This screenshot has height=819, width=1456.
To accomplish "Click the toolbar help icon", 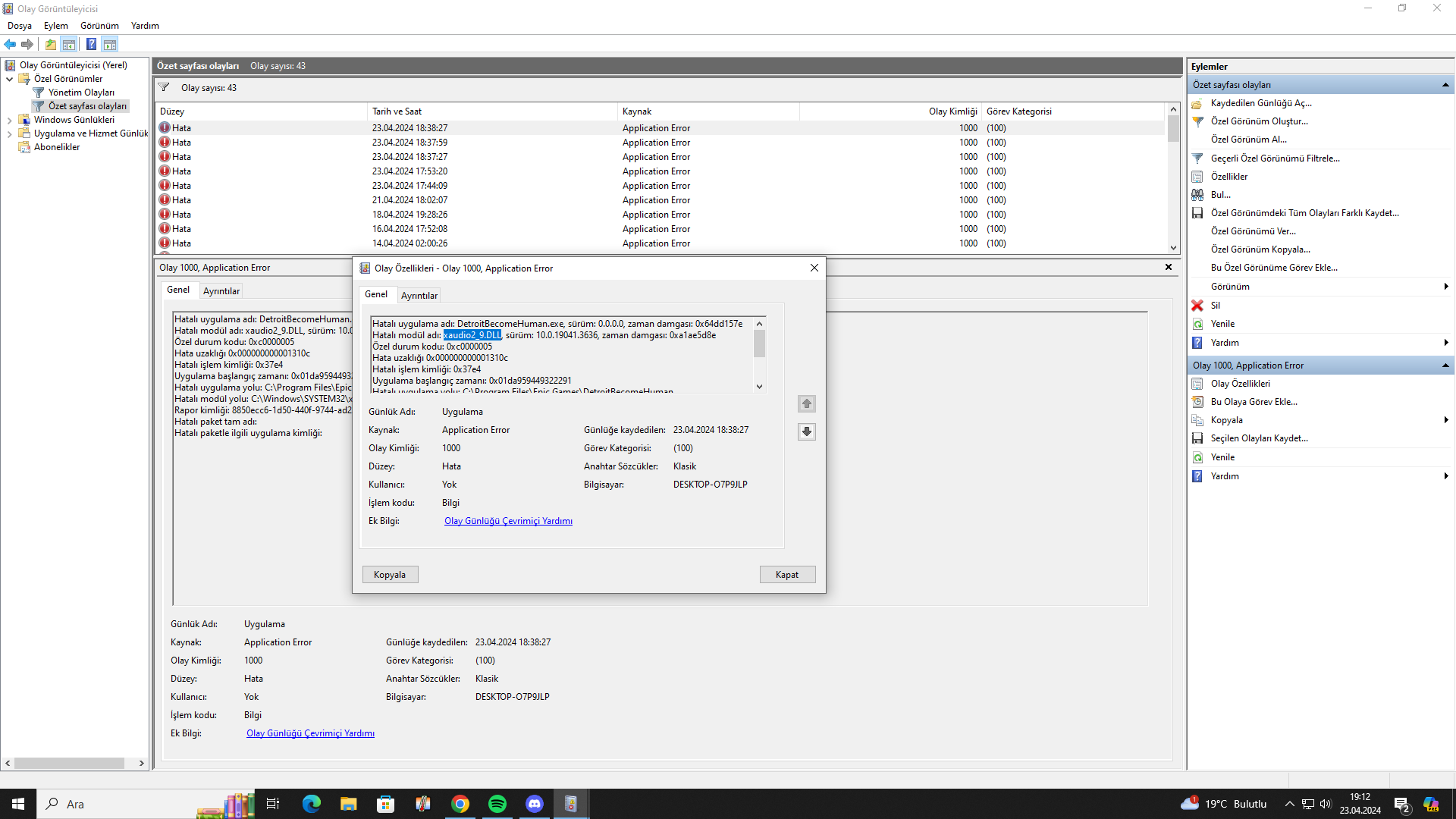I will point(91,44).
